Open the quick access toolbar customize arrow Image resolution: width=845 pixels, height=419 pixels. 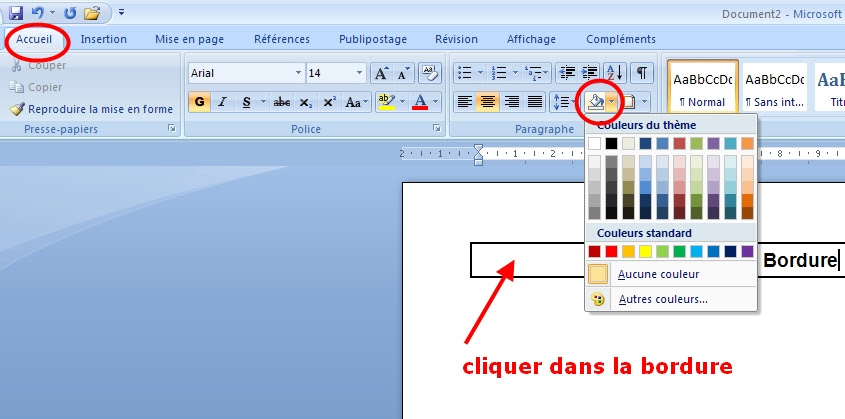click(x=121, y=12)
